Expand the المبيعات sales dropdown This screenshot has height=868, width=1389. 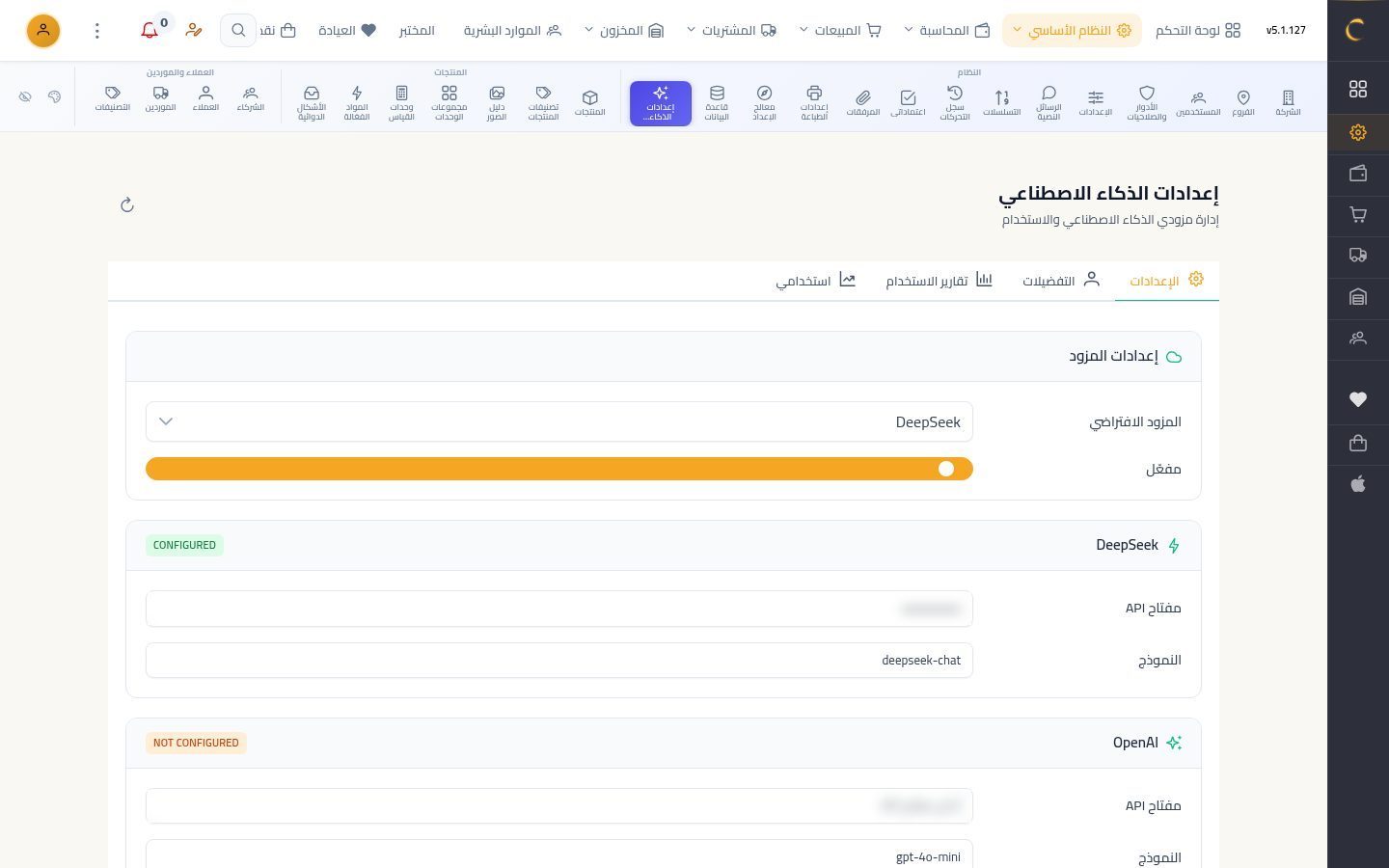coord(840,30)
